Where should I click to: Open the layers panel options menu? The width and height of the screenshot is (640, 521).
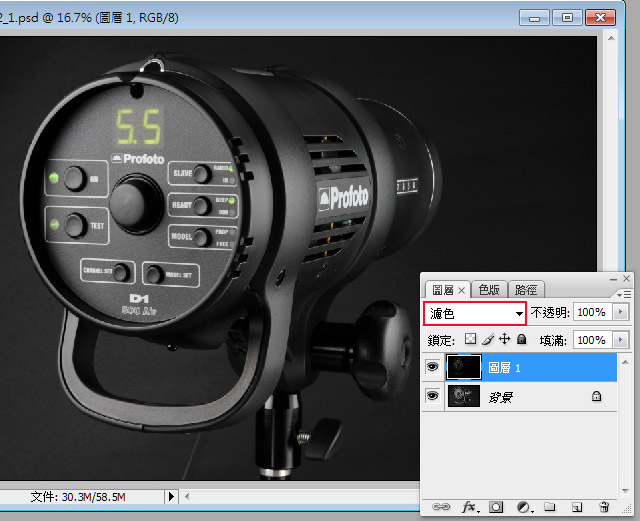(624, 294)
